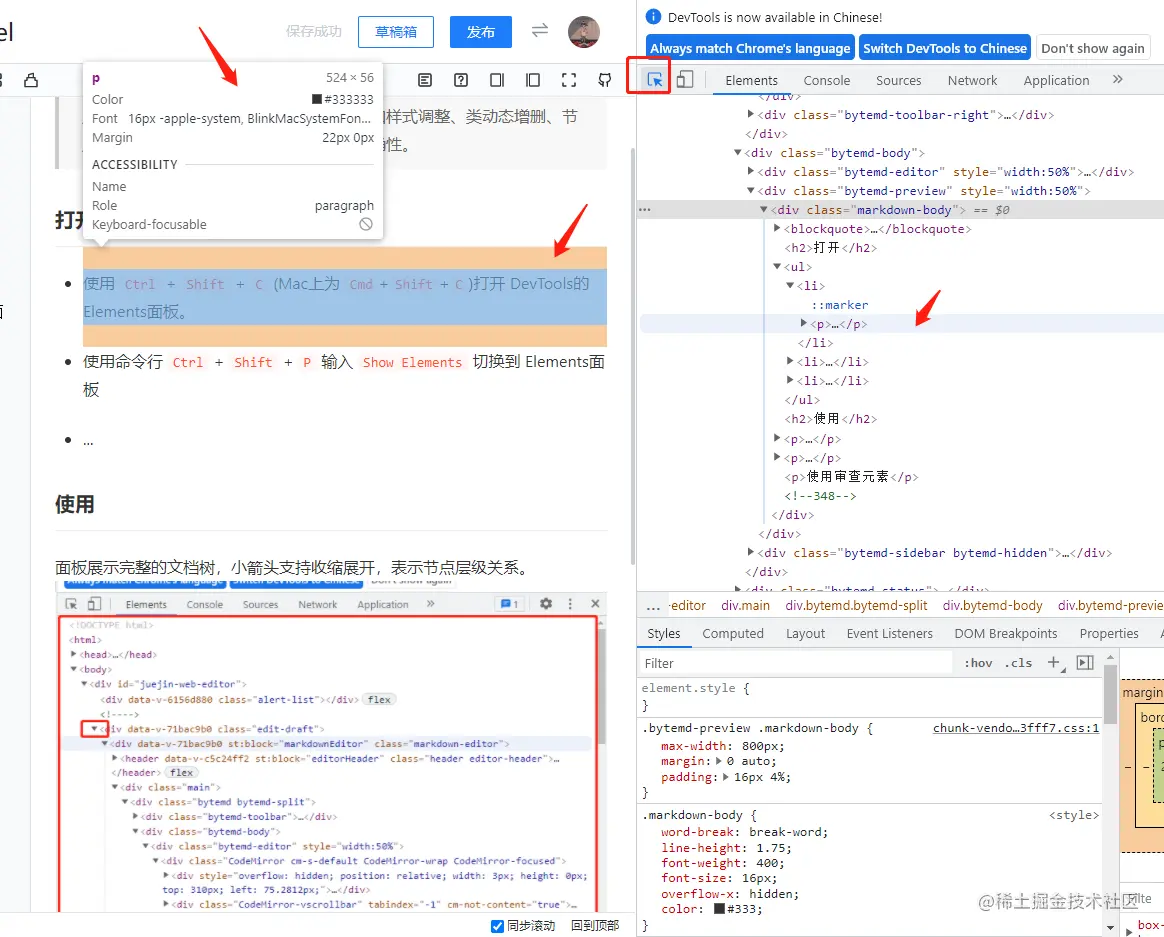The image size is (1164, 937).
Task: Click the #333 color swatch in styles
Action: (x=719, y=909)
